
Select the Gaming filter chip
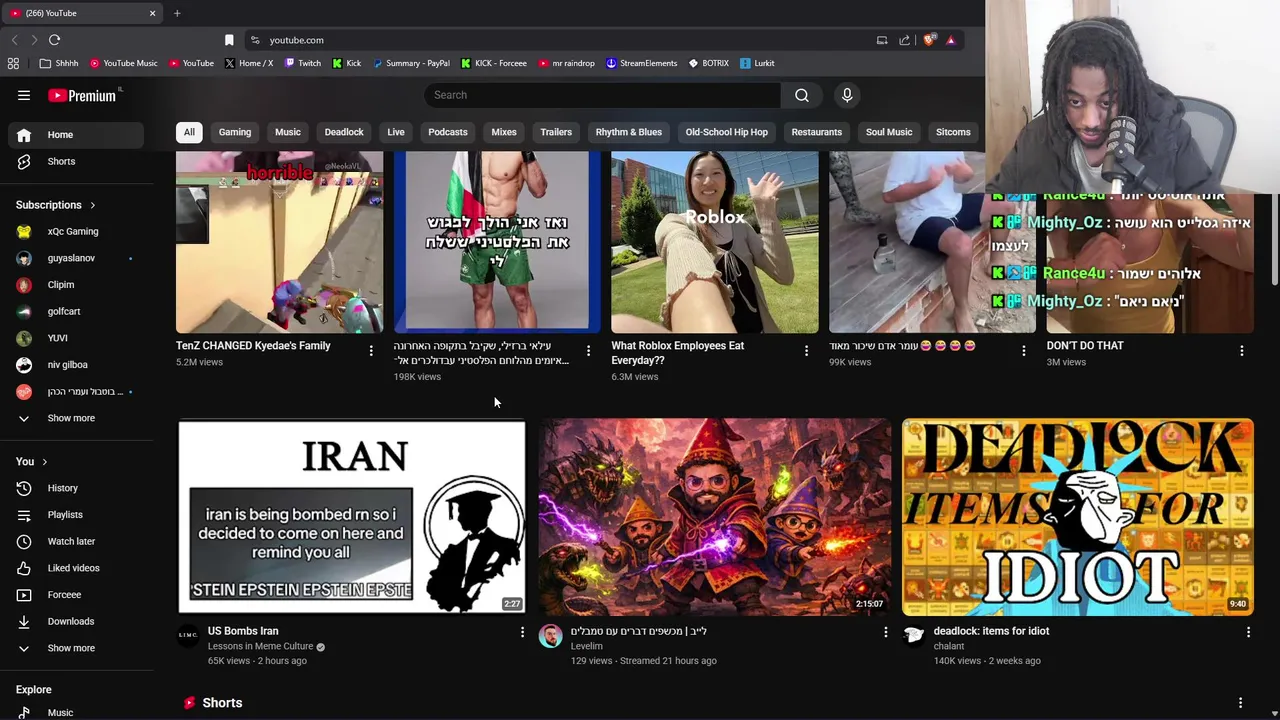235,132
